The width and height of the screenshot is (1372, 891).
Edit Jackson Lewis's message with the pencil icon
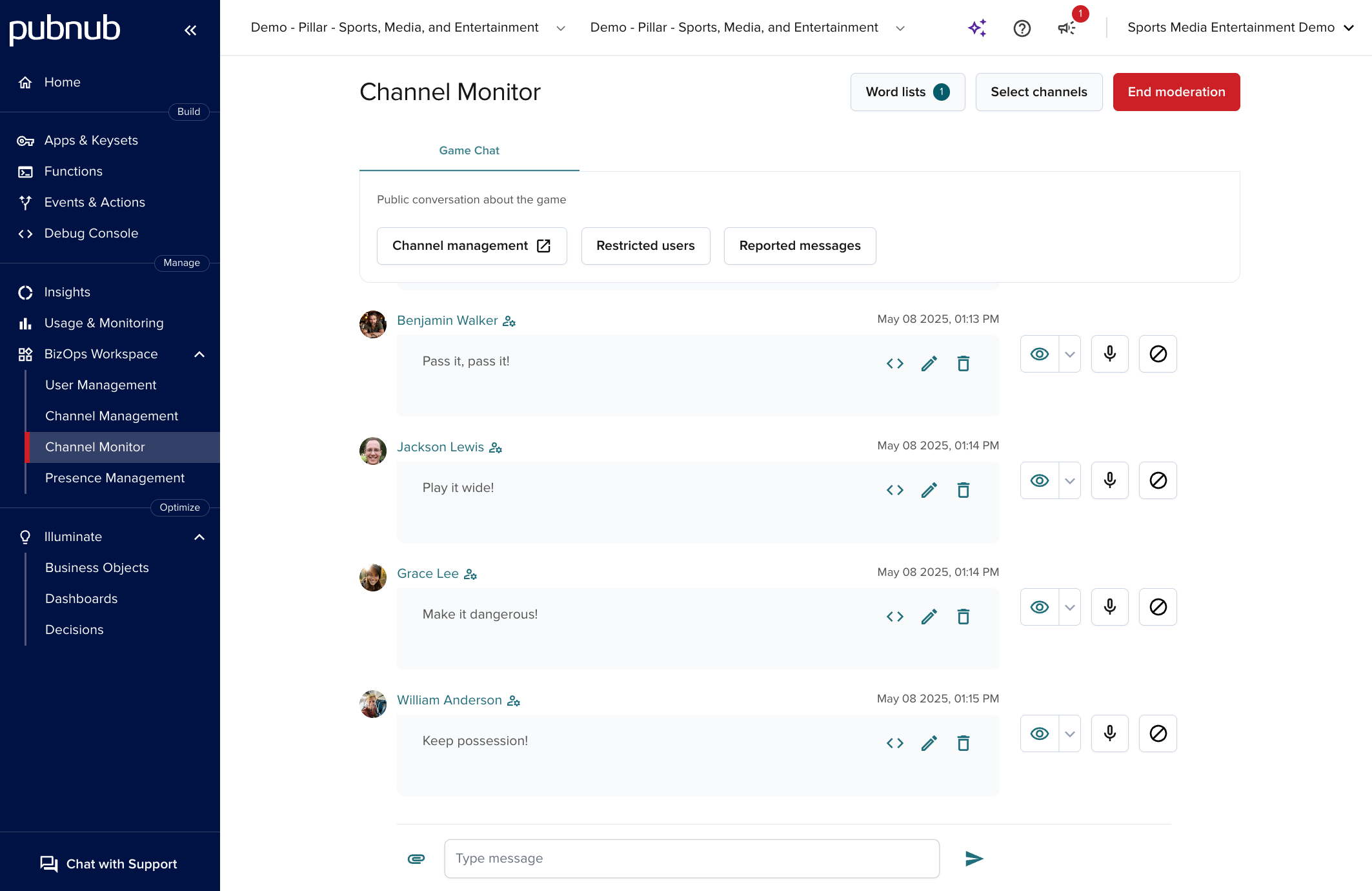point(929,490)
